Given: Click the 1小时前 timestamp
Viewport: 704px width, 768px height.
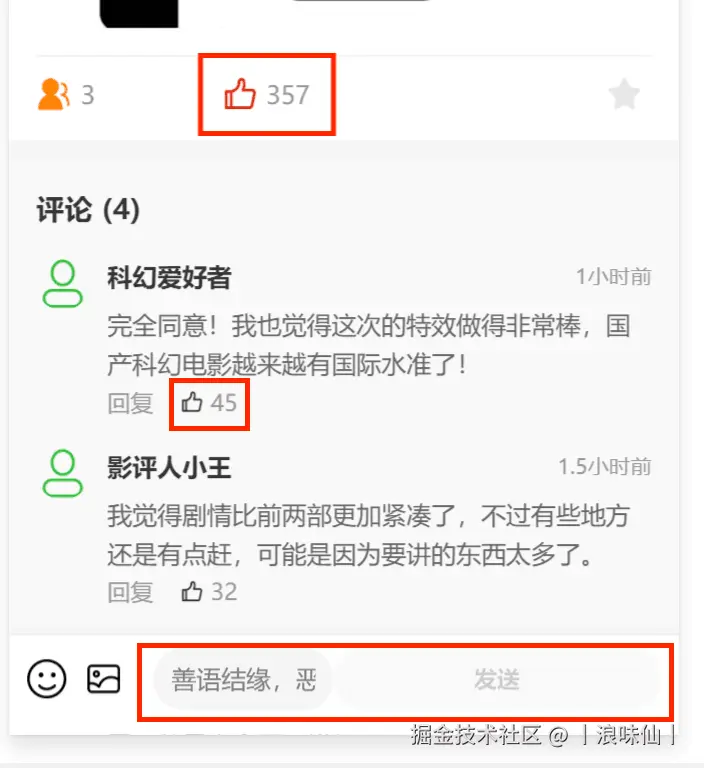Looking at the screenshot, I should click(613, 277).
